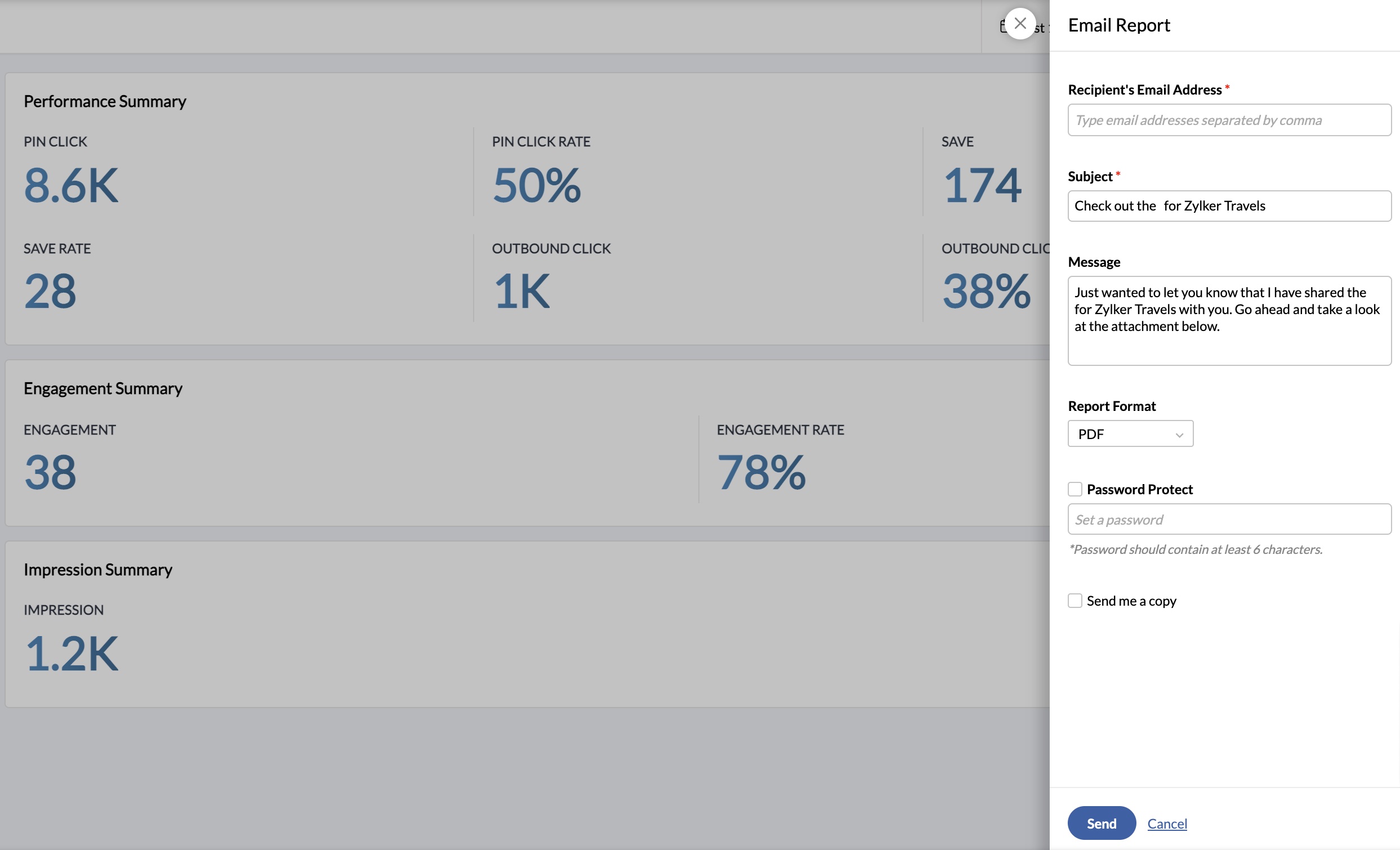Click the Send me a copy label

1131,601
